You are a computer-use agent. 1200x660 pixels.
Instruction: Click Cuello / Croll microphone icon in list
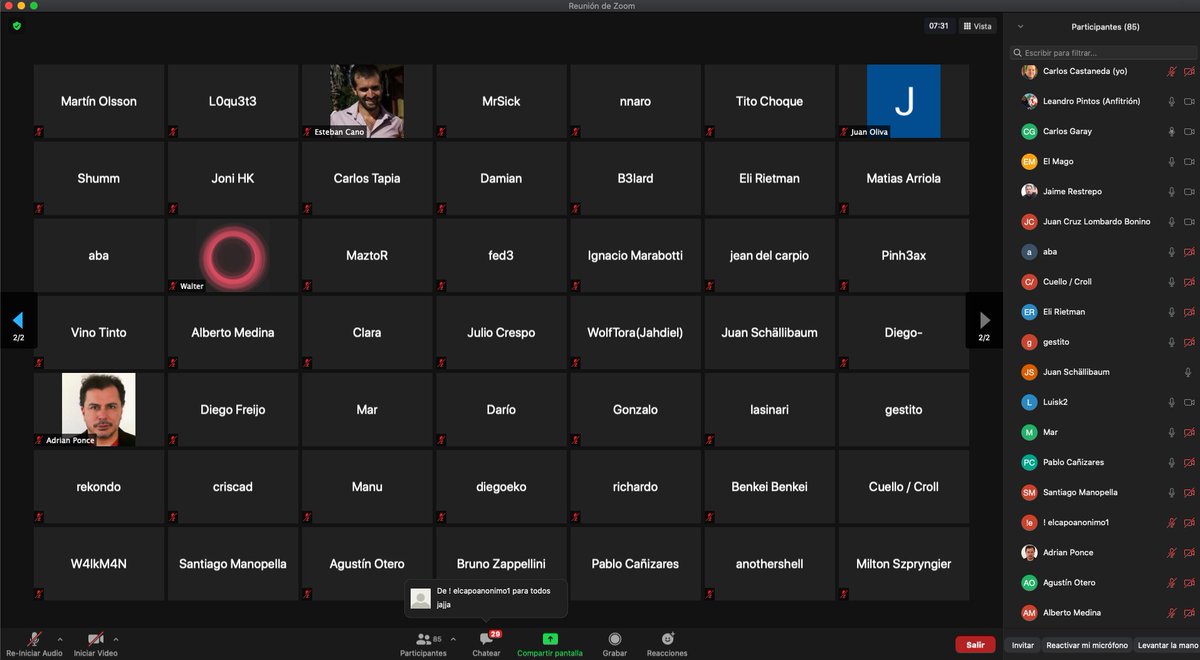click(1171, 281)
